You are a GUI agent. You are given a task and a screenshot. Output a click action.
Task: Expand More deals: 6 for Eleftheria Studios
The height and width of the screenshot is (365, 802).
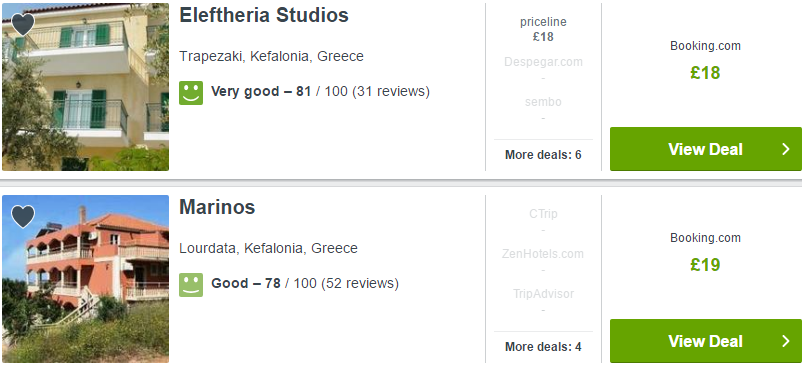coord(543,154)
